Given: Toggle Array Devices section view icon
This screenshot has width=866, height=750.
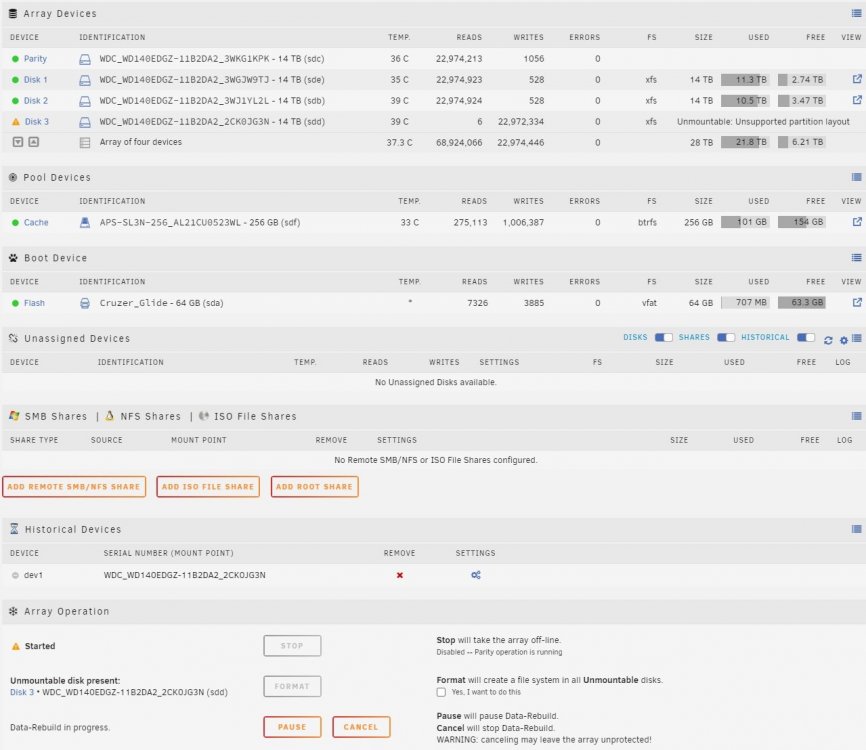Looking at the screenshot, I should pyautogui.click(x=856, y=13).
